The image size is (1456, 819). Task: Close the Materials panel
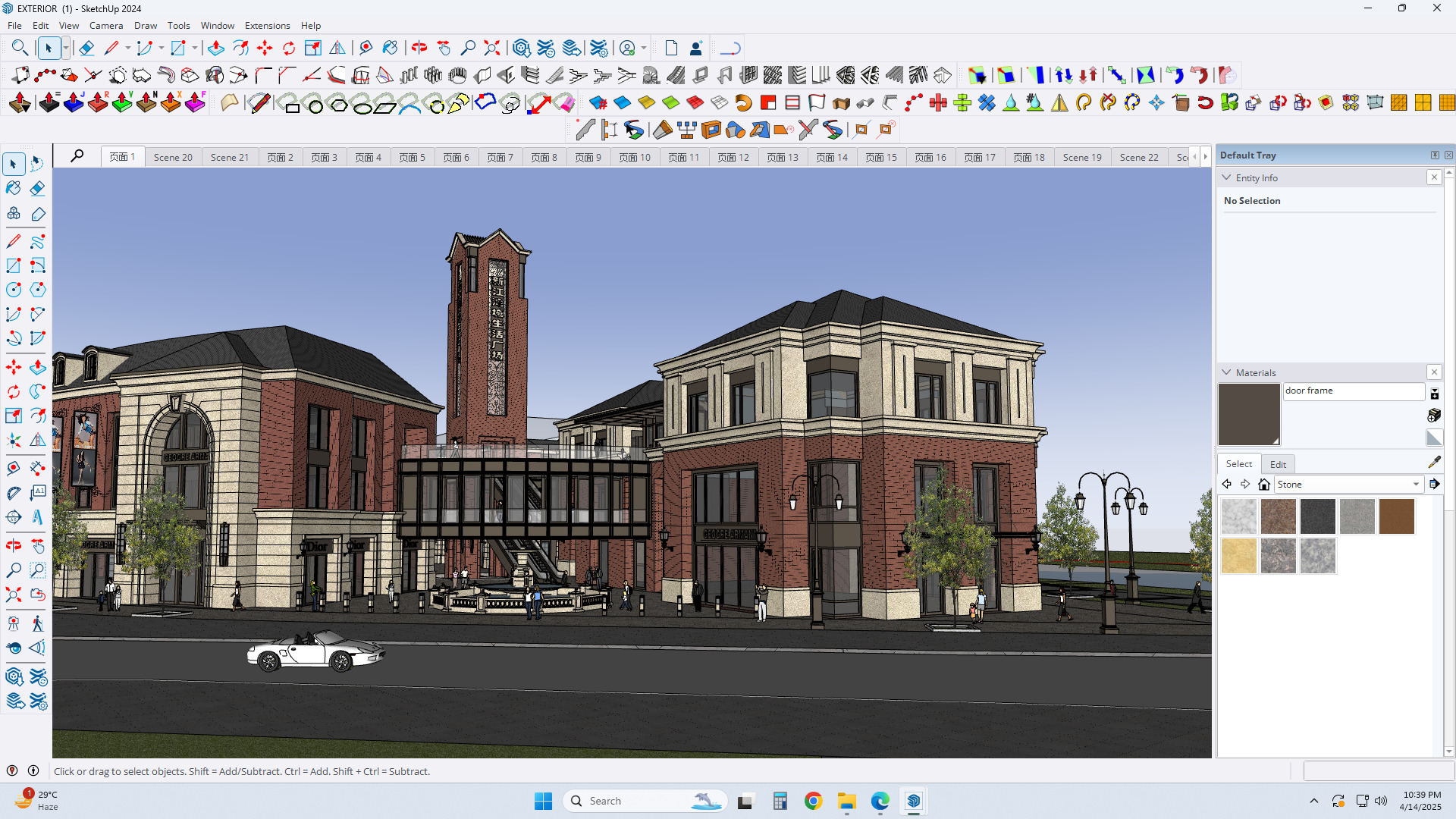click(x=1434, y=372)
